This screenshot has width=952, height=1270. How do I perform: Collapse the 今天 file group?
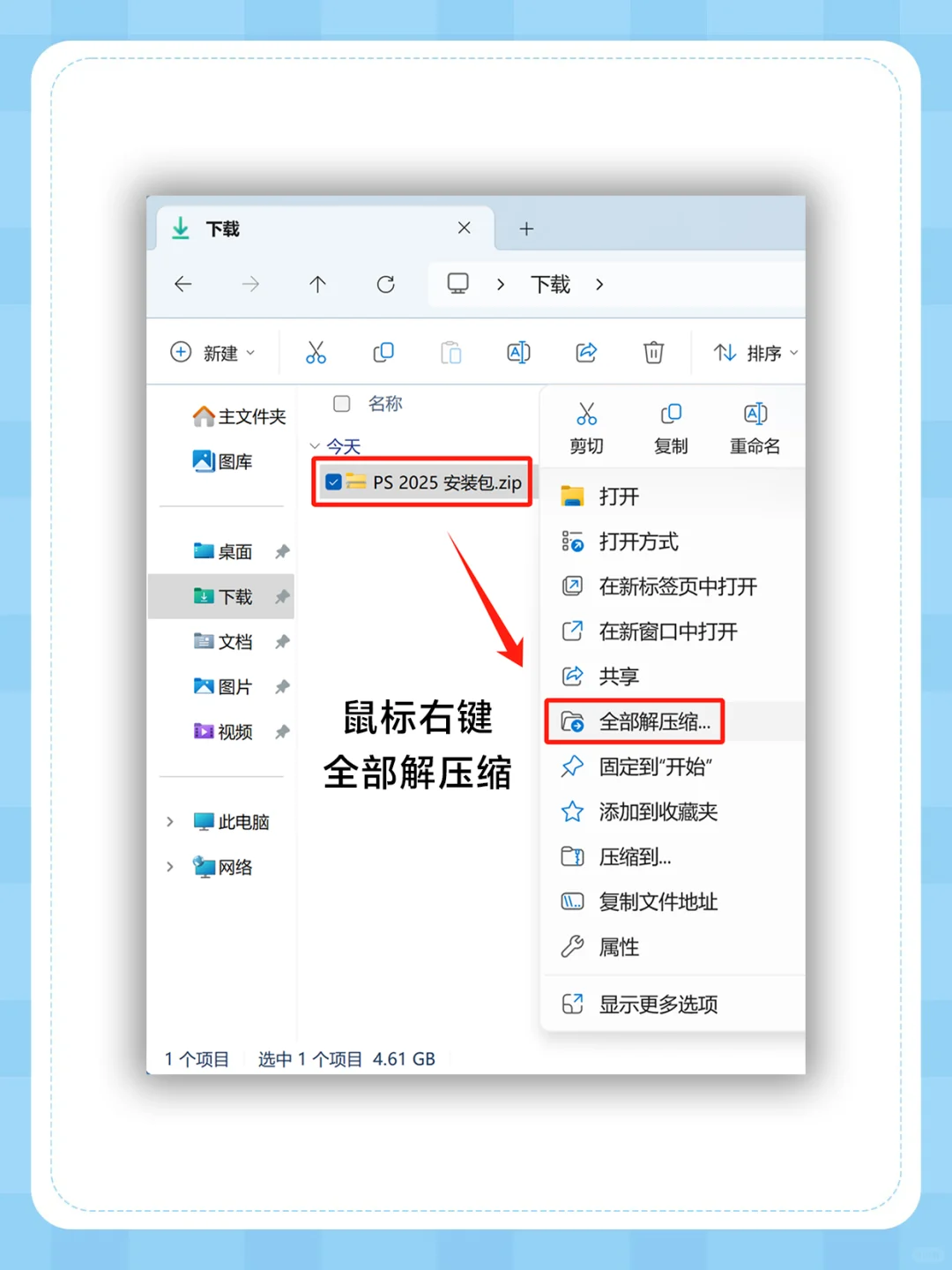tap(315, 446)
